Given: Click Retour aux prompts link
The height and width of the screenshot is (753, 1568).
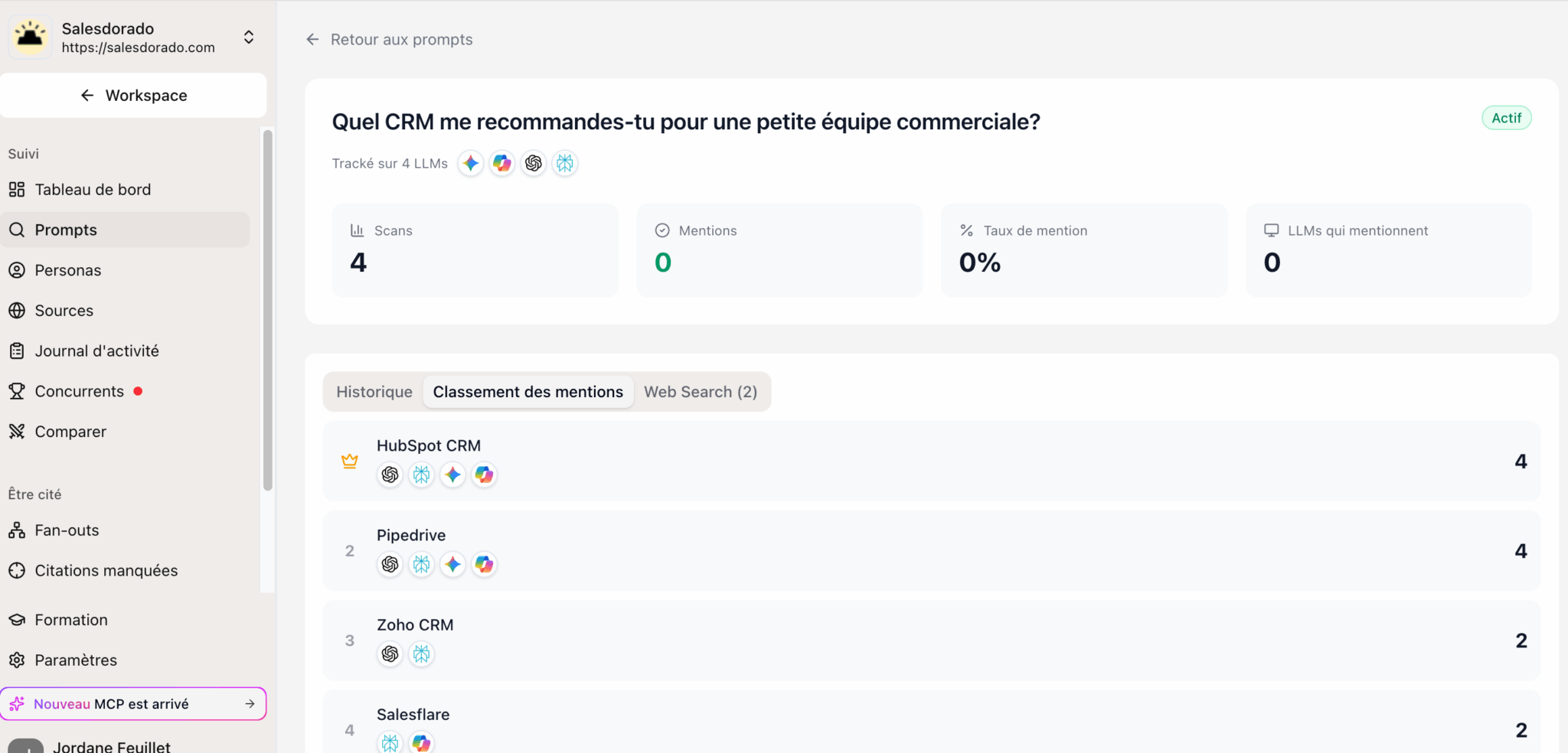Looking at the screenshot, I should coord(389,40).
